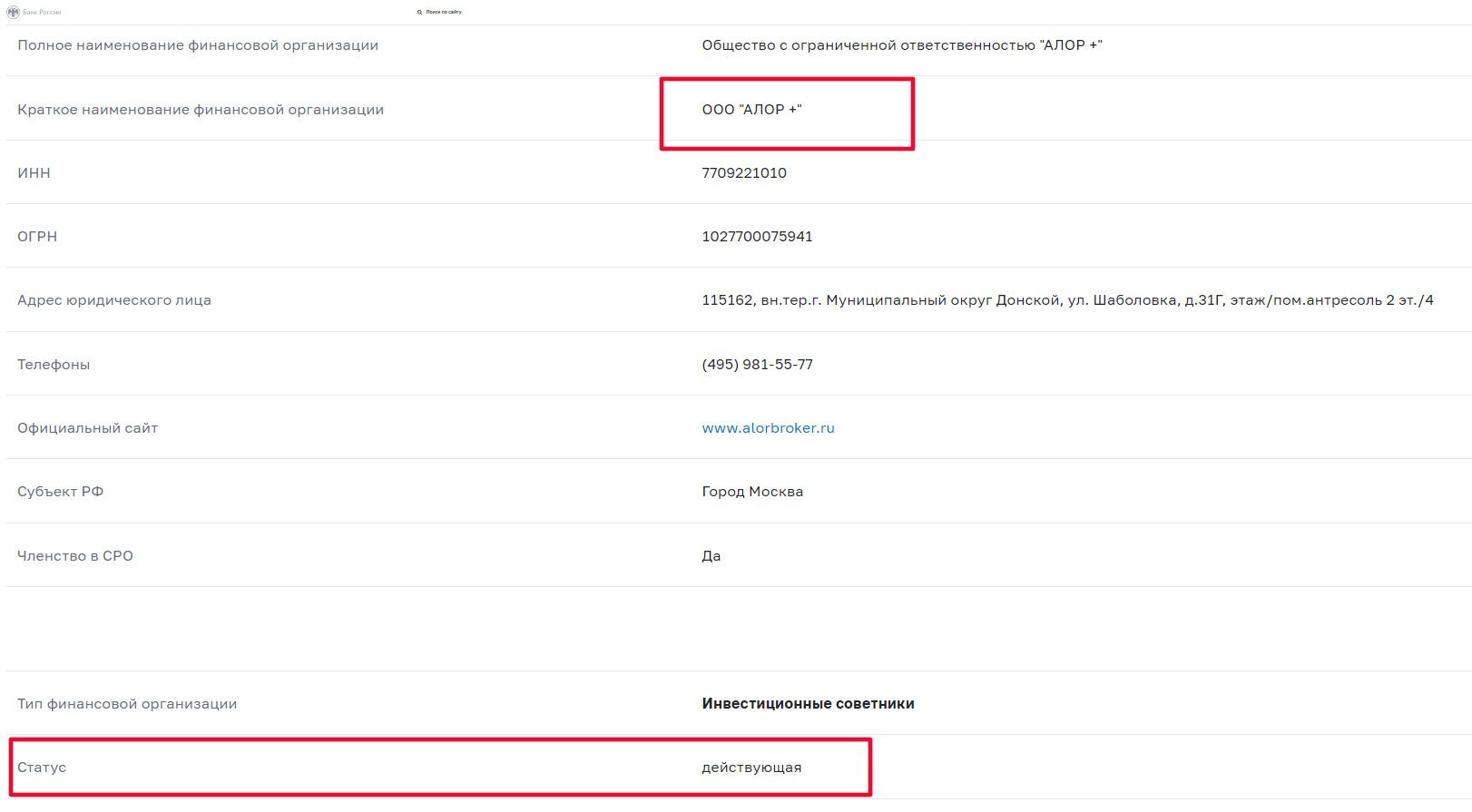
Task: Click the legal address starting with 115162
Action: (x=1067, y=300)
